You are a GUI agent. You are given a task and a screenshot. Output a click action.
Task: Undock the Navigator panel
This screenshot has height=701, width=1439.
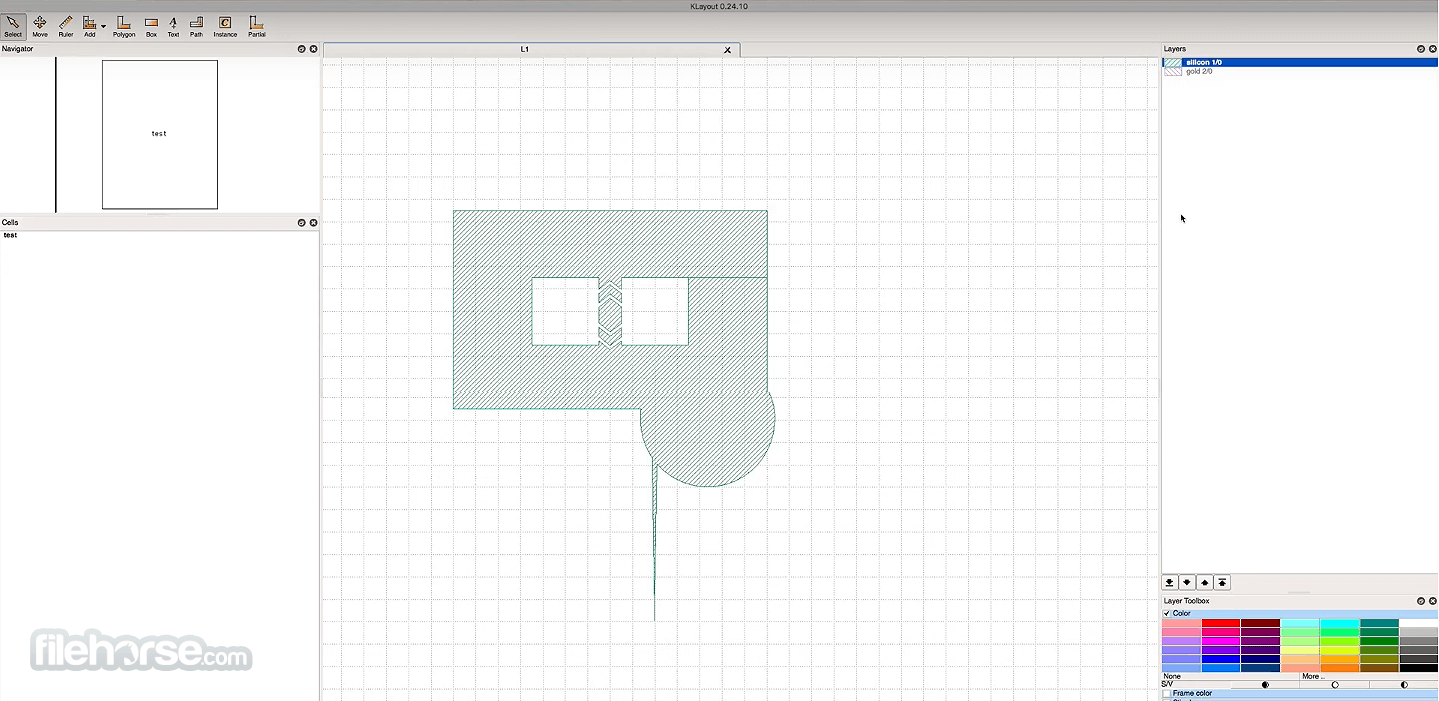point(302,49)
